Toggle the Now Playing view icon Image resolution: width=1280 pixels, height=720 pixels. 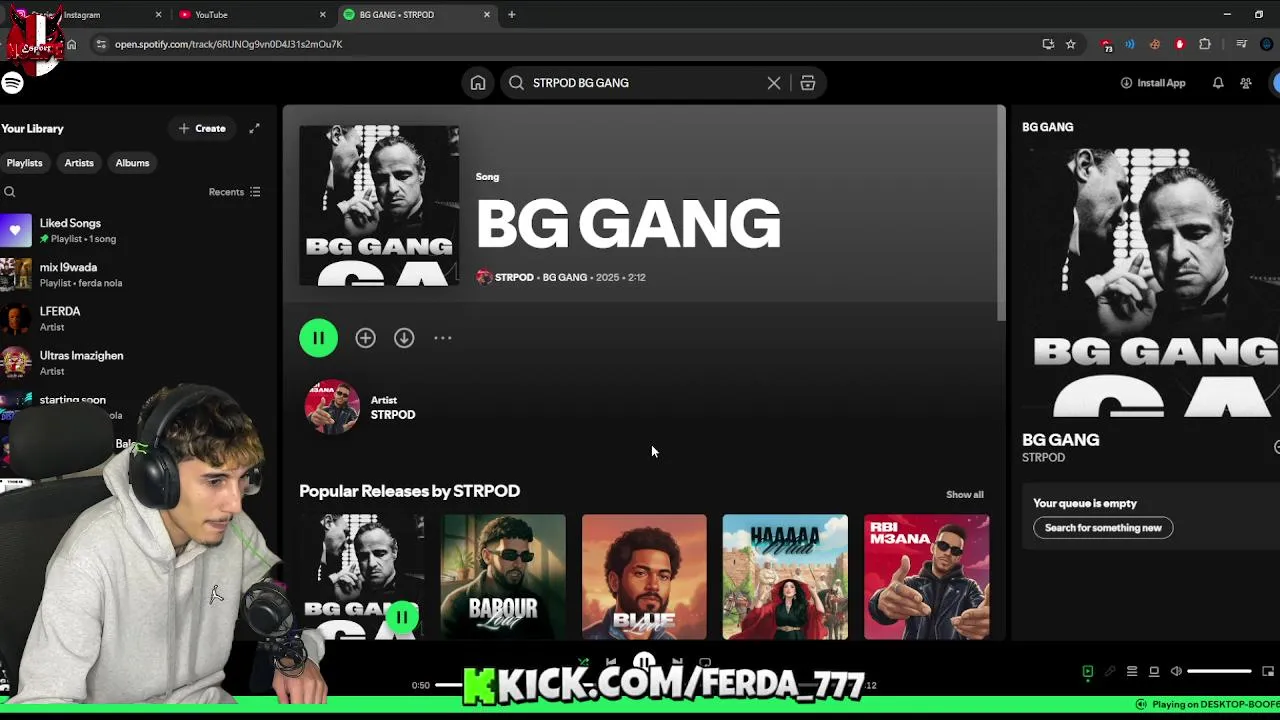click(1088, 672)
